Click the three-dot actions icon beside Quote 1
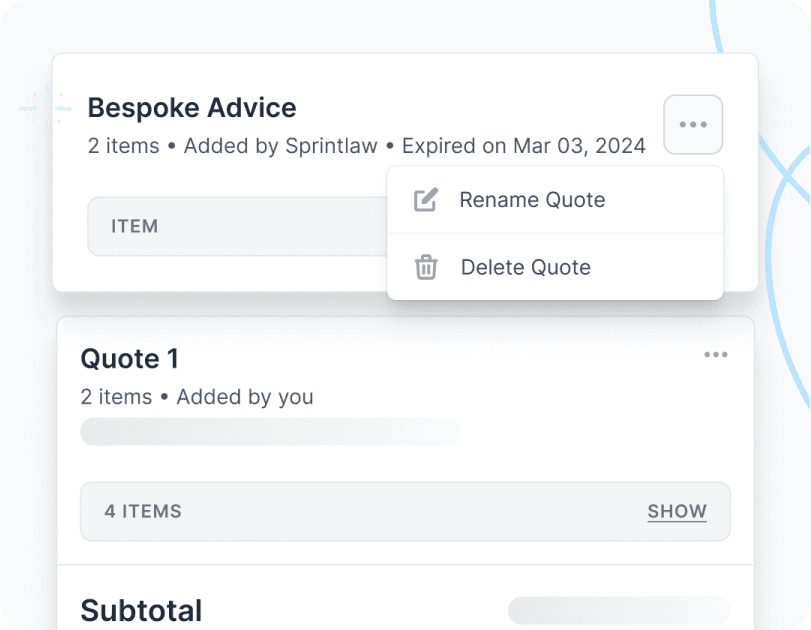The image size is (811, 630). (716, 355)
